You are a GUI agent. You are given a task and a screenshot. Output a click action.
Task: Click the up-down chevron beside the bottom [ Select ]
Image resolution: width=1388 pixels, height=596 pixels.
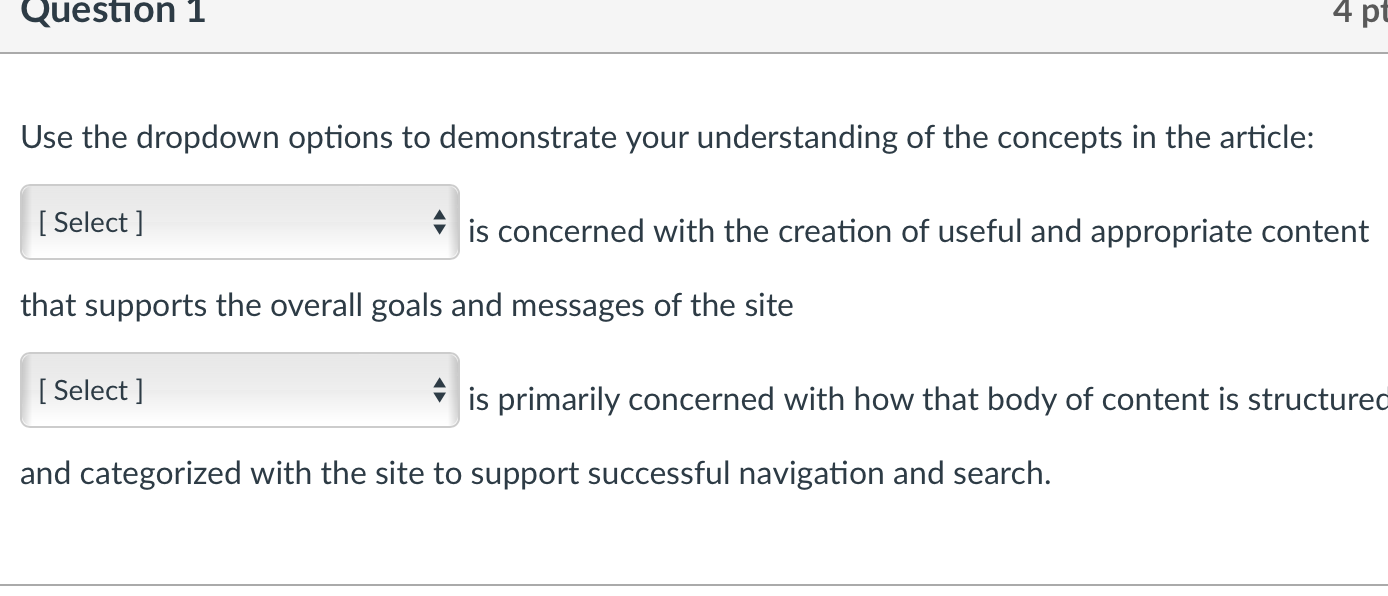click(x=439, y=390)
